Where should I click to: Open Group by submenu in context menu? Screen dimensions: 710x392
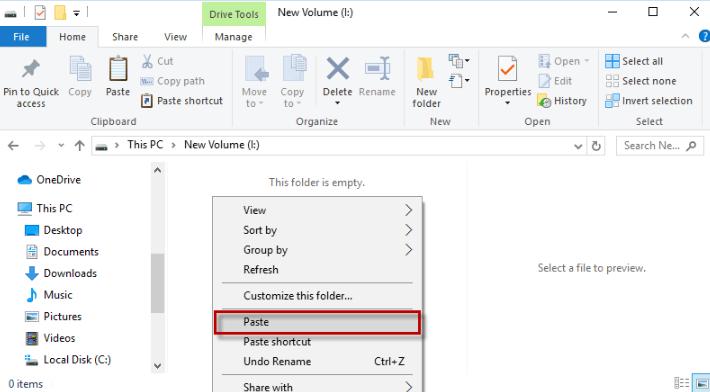coord(318,250)
